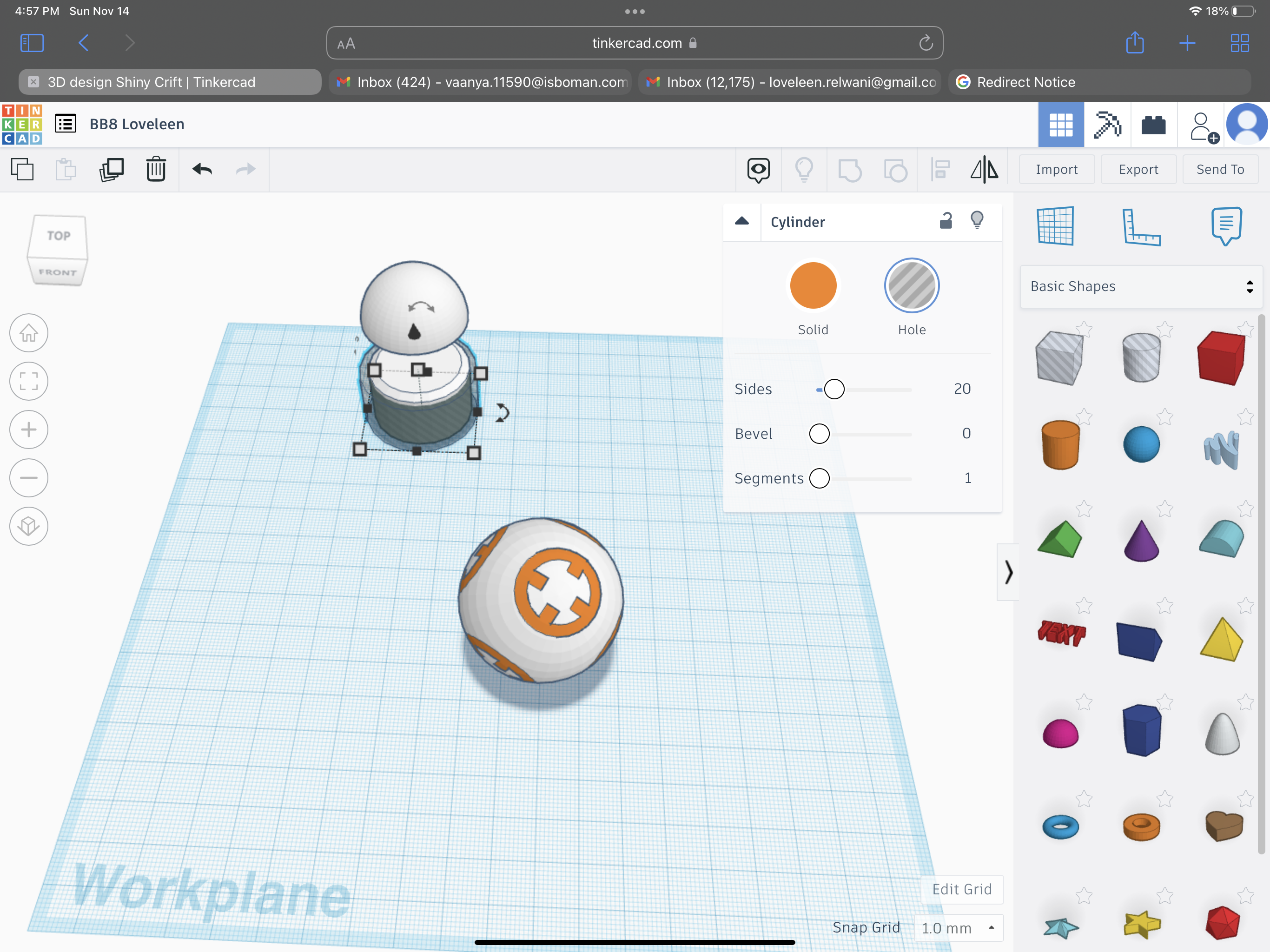Go back in Safari
The width and height of the screenshot is (1270, 952).
point(84,43)
